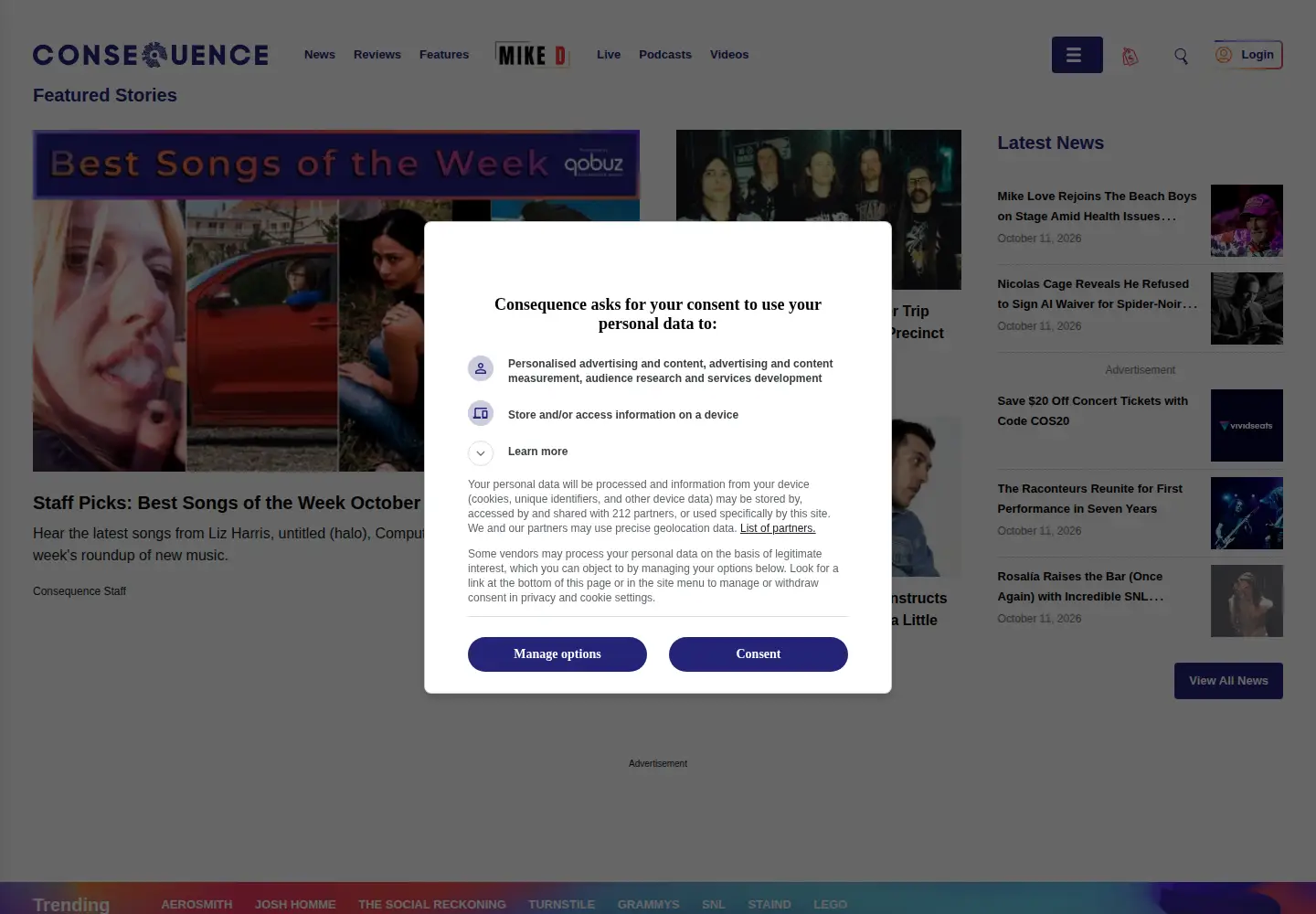
Task: Open the Live menu item
Action: coord(609,55)
